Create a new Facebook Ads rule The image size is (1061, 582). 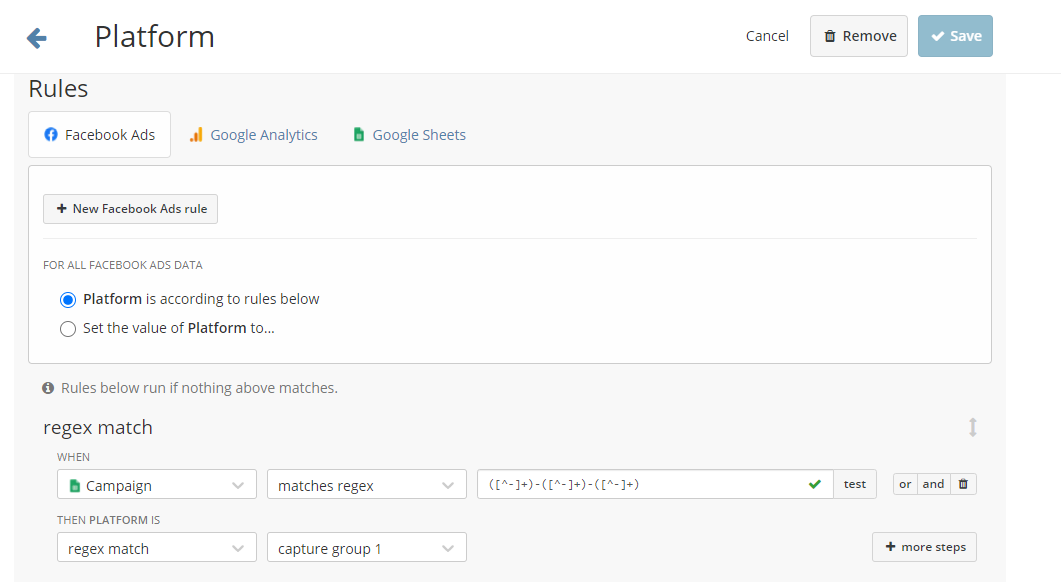[x=130, y=209]
